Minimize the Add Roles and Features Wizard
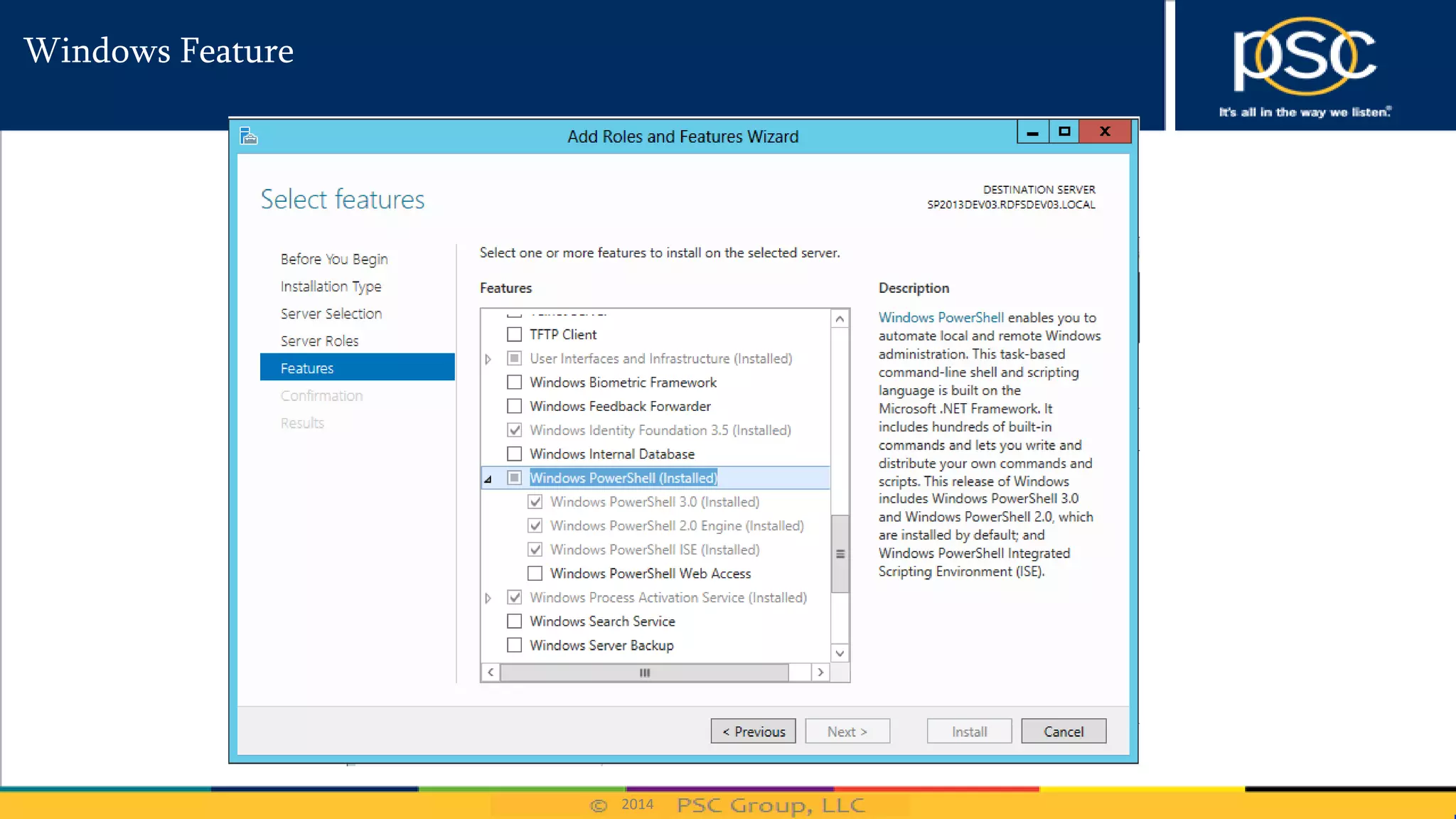The width and height of the screenshot is (1456, 819). [1033, 132]
